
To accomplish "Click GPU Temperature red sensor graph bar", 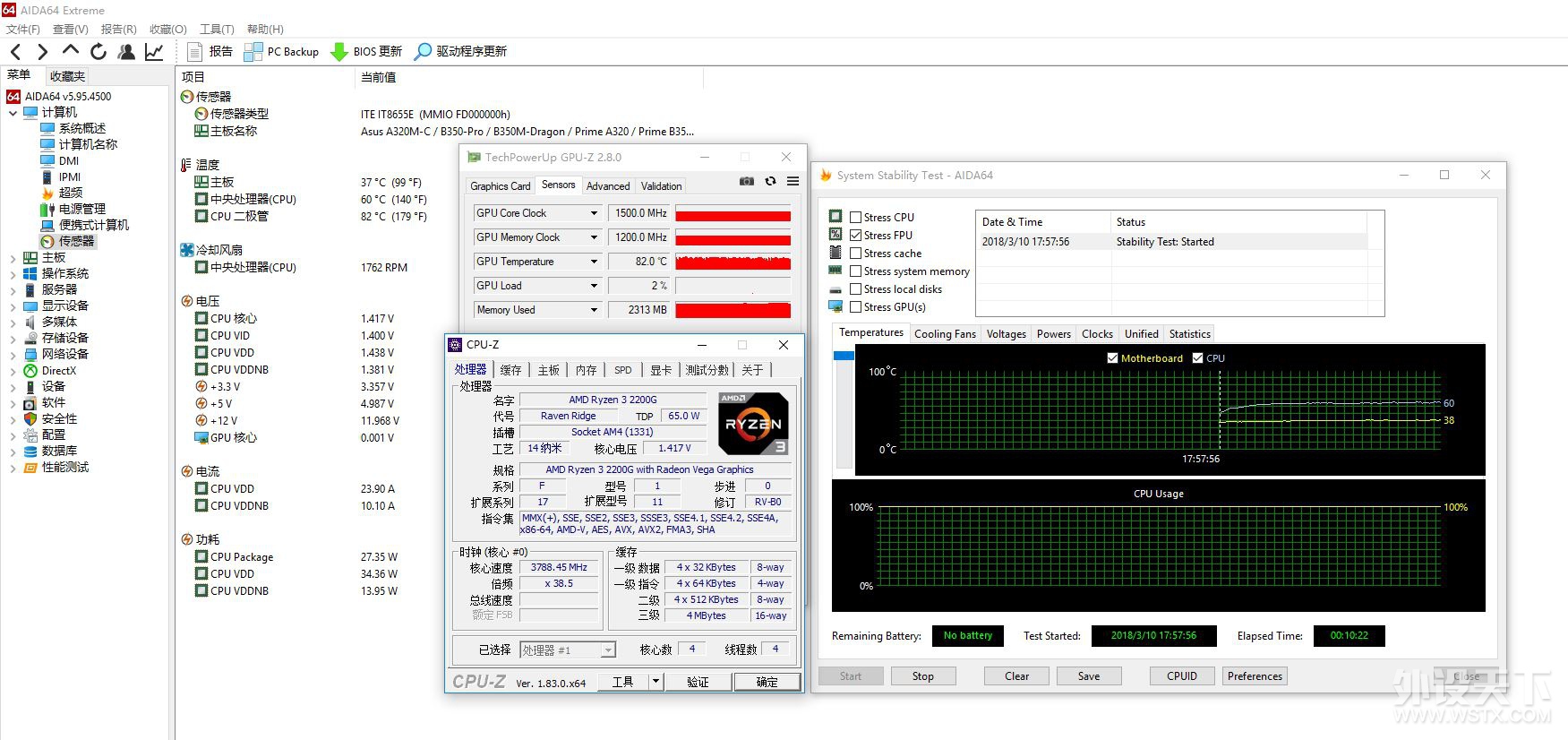I will point(733,262).
